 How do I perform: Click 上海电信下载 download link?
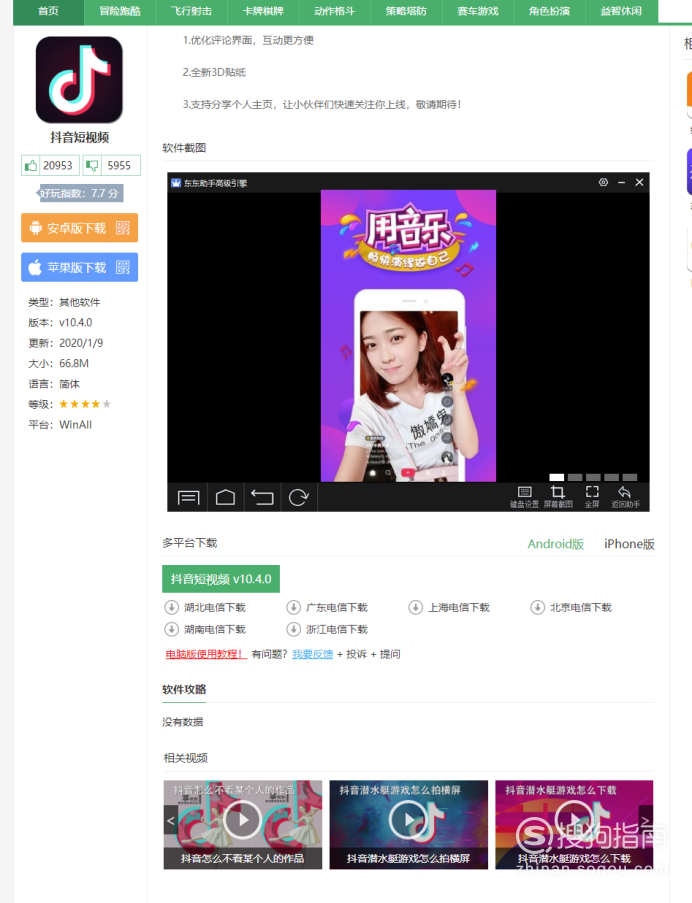point(459,608)
